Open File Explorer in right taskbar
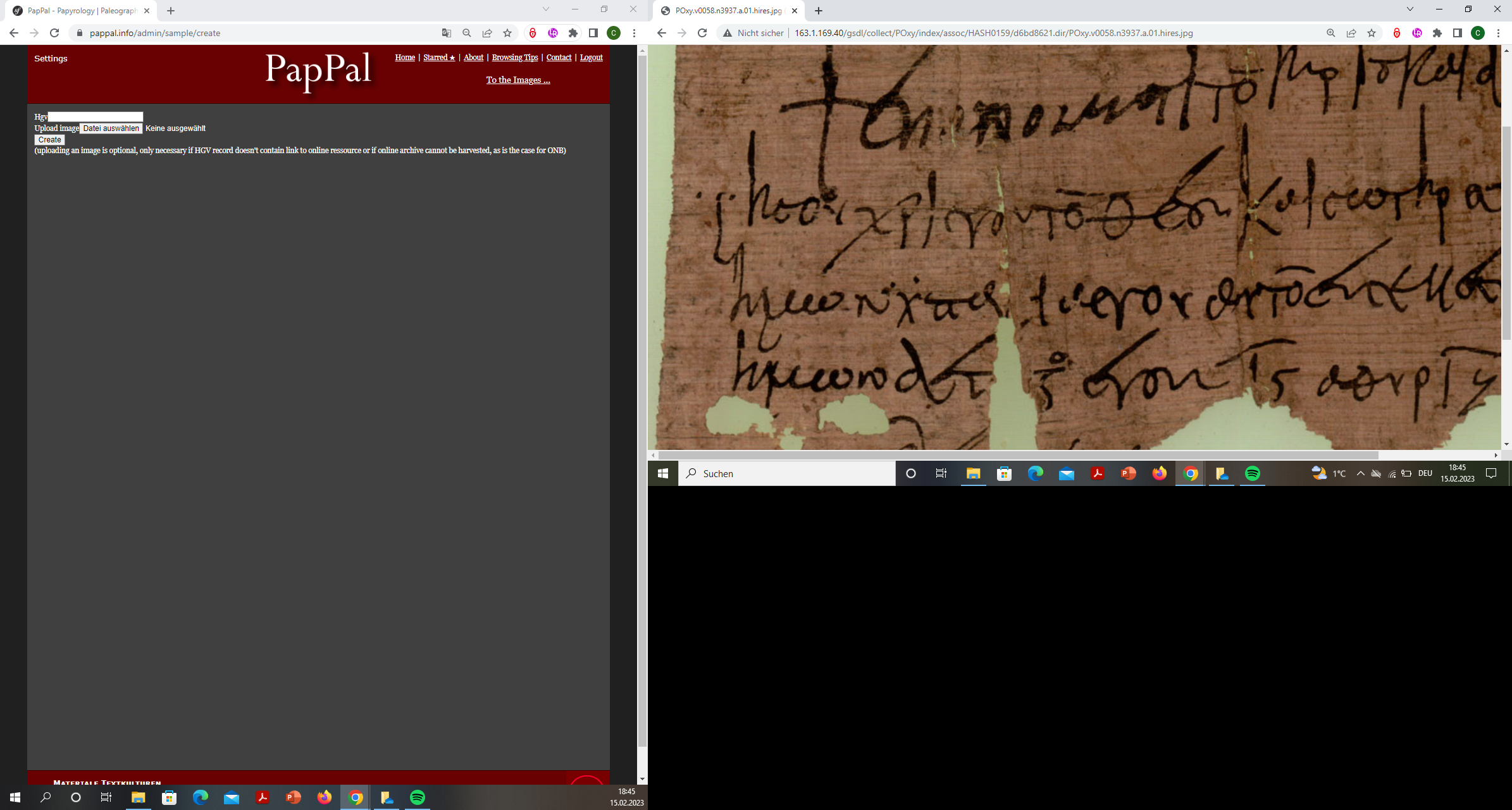 click(974, 473)
